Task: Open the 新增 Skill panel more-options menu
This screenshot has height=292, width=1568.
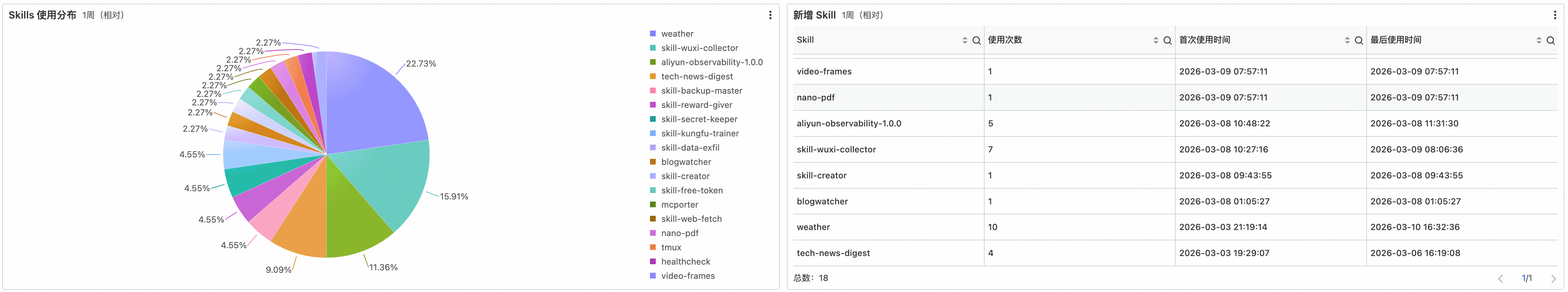Action: (1554, 15)
